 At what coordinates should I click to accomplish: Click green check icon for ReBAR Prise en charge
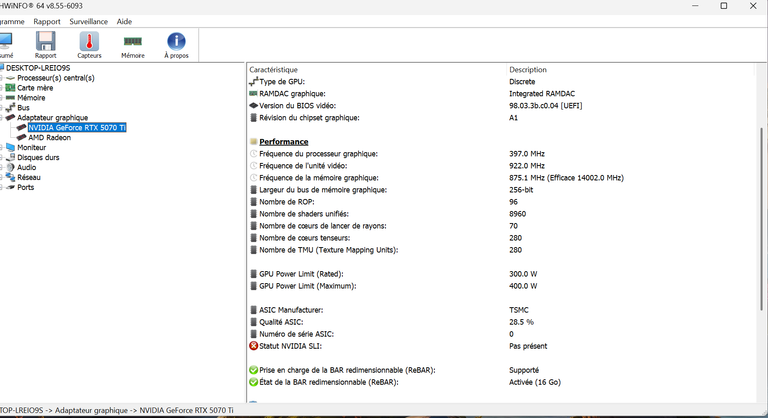pyautogui.click(x=253, y=370)
